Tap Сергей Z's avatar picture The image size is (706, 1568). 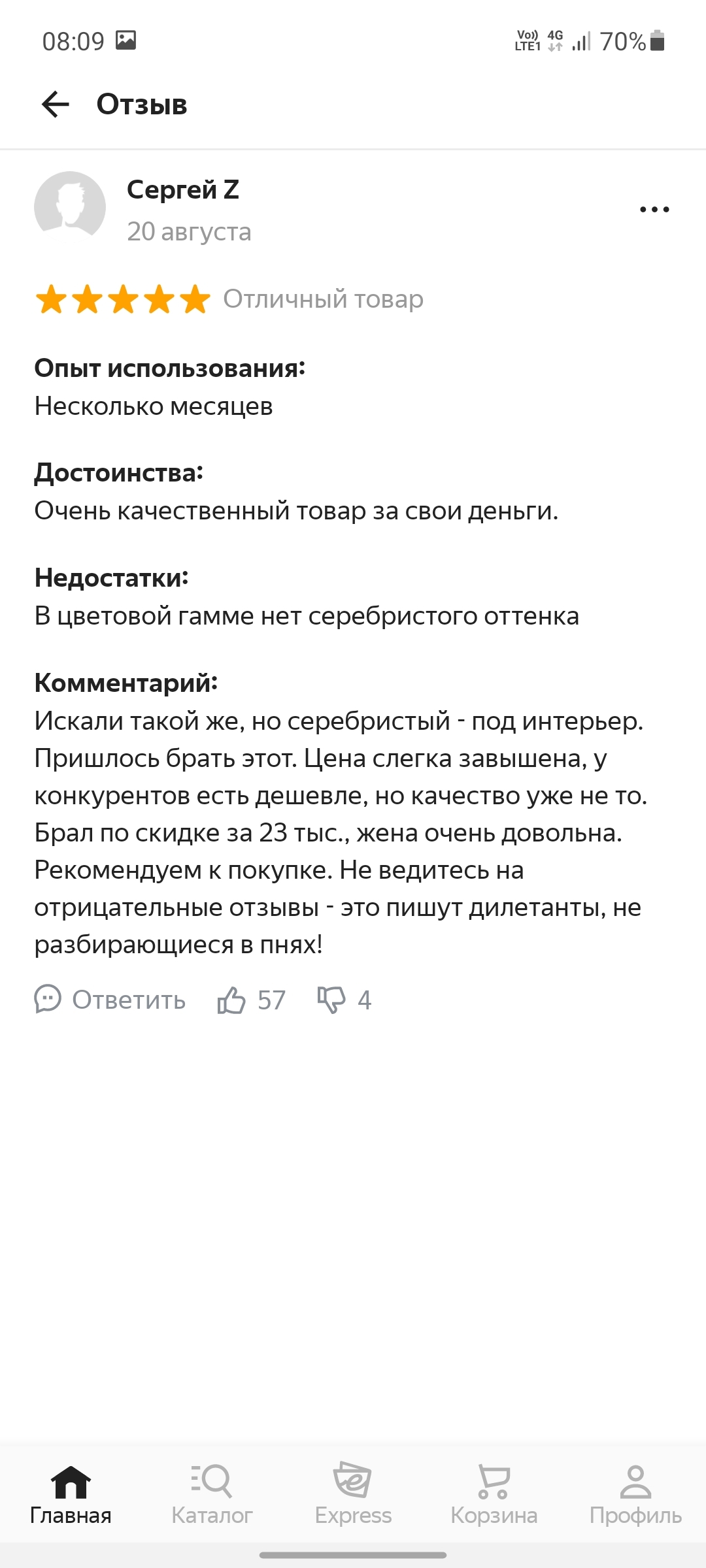coord(70,207)
